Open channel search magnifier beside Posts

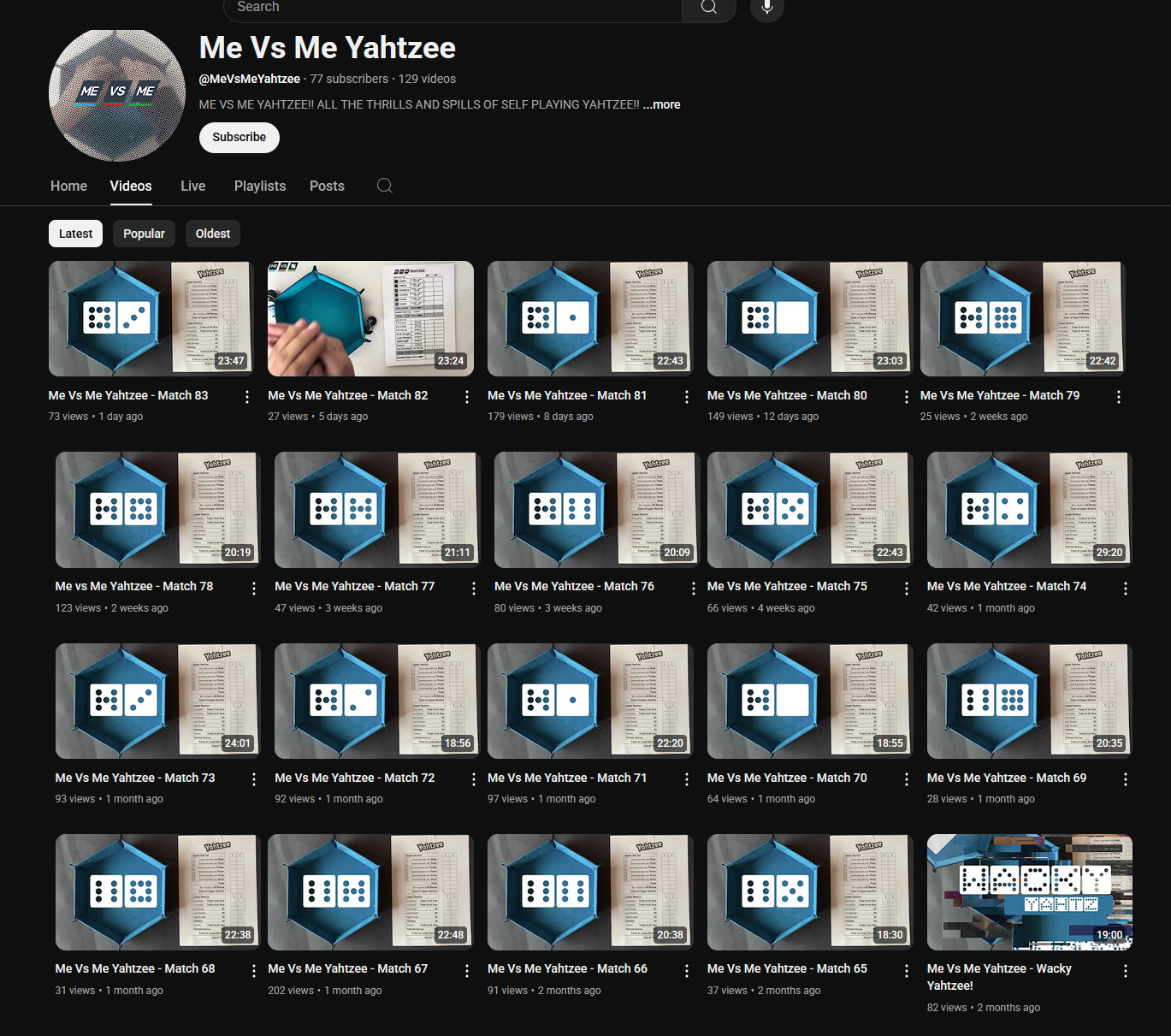[x=385, y=186]
